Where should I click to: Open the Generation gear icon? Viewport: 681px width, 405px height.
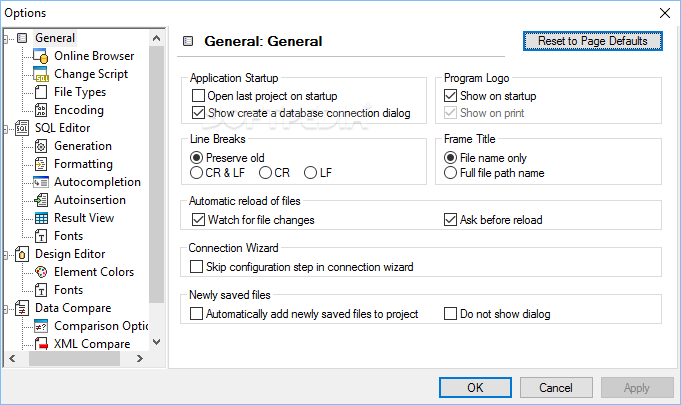click(x=41, y=146)
